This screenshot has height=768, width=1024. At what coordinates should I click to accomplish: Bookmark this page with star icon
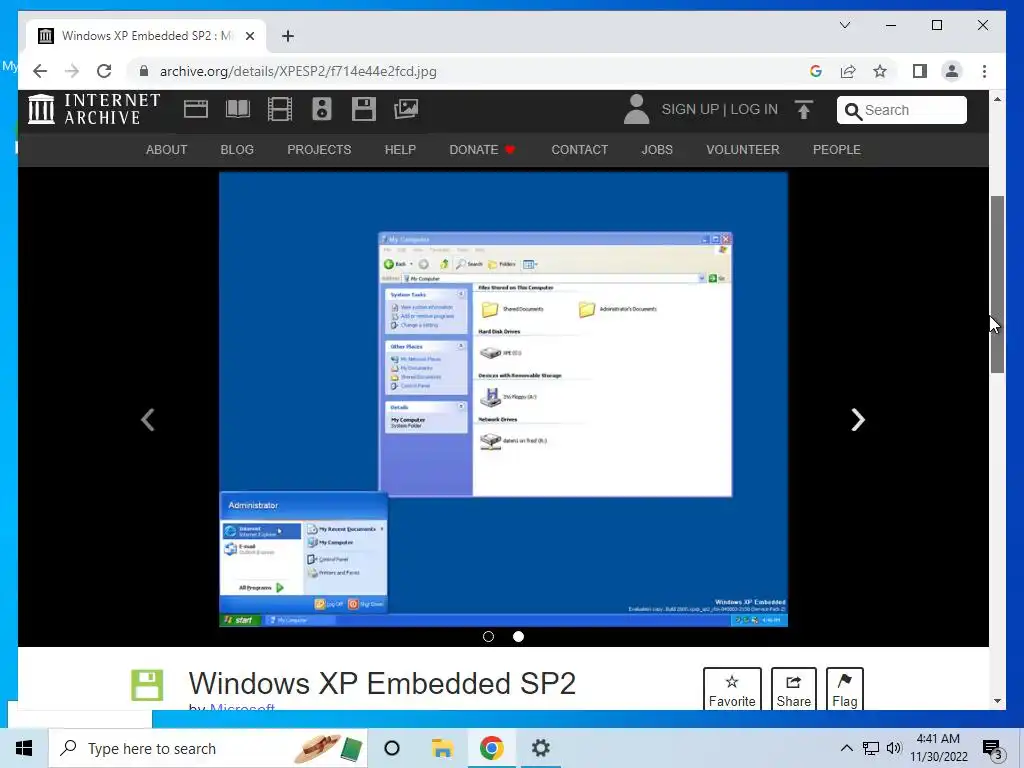tap(880, 71)
